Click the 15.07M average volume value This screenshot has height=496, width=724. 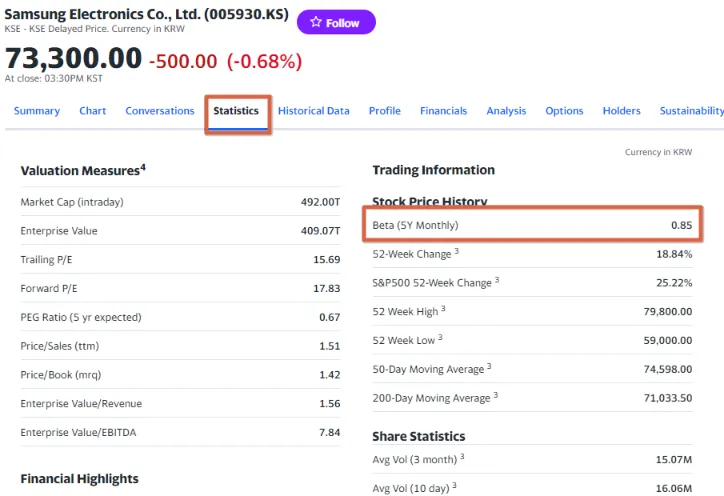click(x=674, y=460)
